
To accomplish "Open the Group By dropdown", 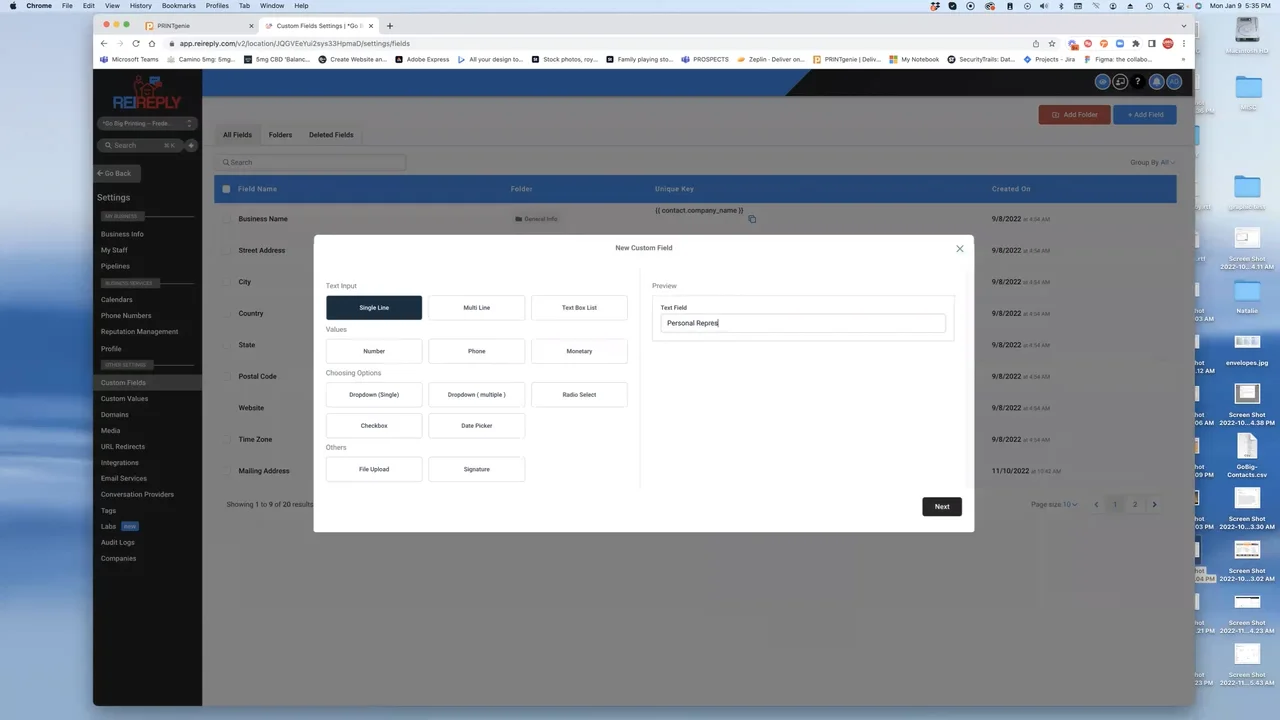I will point(1153,162).
